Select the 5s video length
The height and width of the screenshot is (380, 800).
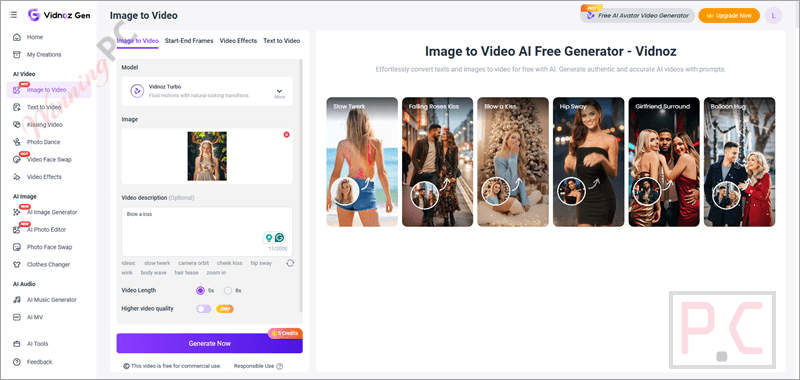click(x=200, y=290)
